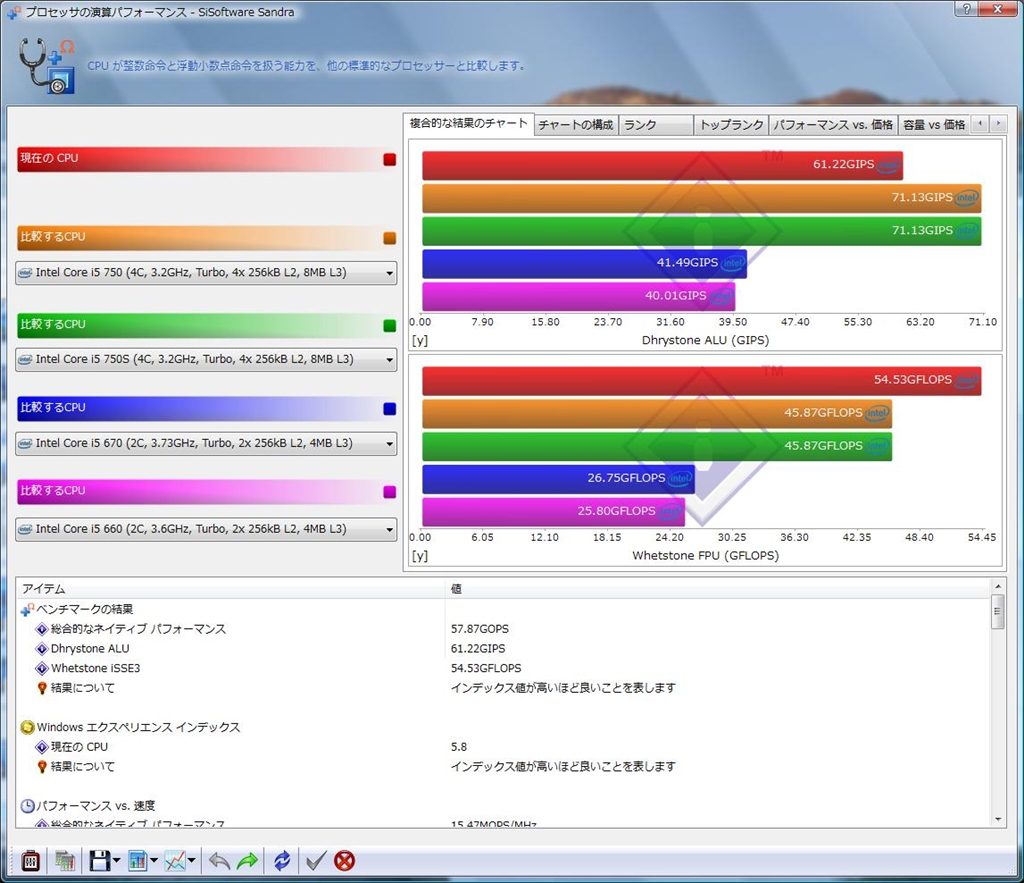This screenshot has width=1024, height=883.
Task: Select the Whetstone iSSE3 result row
Action: [503, 668]
